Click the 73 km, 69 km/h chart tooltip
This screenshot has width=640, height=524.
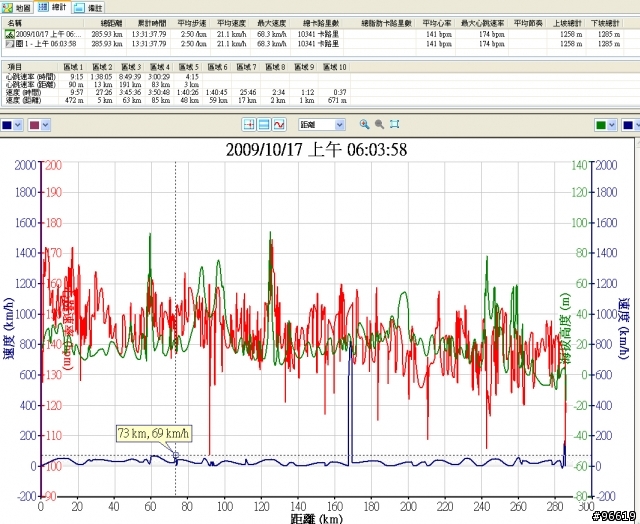pyautogui.click(x=154, y=433)
